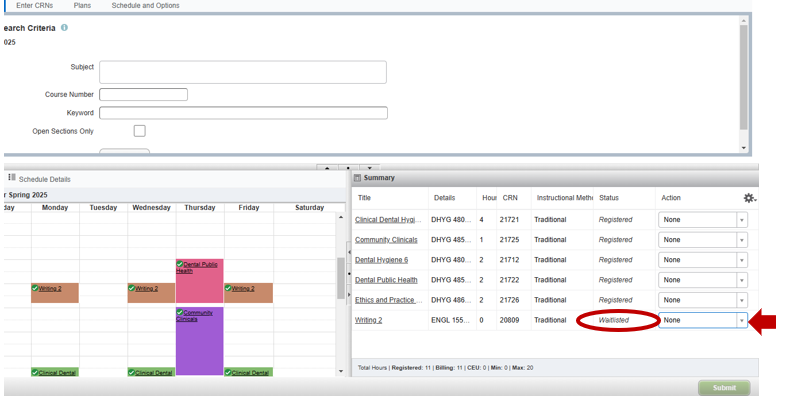Click the Summary panel header icon
The width and height of the screenshot is (785, 400).
click(x=357, y=178)
